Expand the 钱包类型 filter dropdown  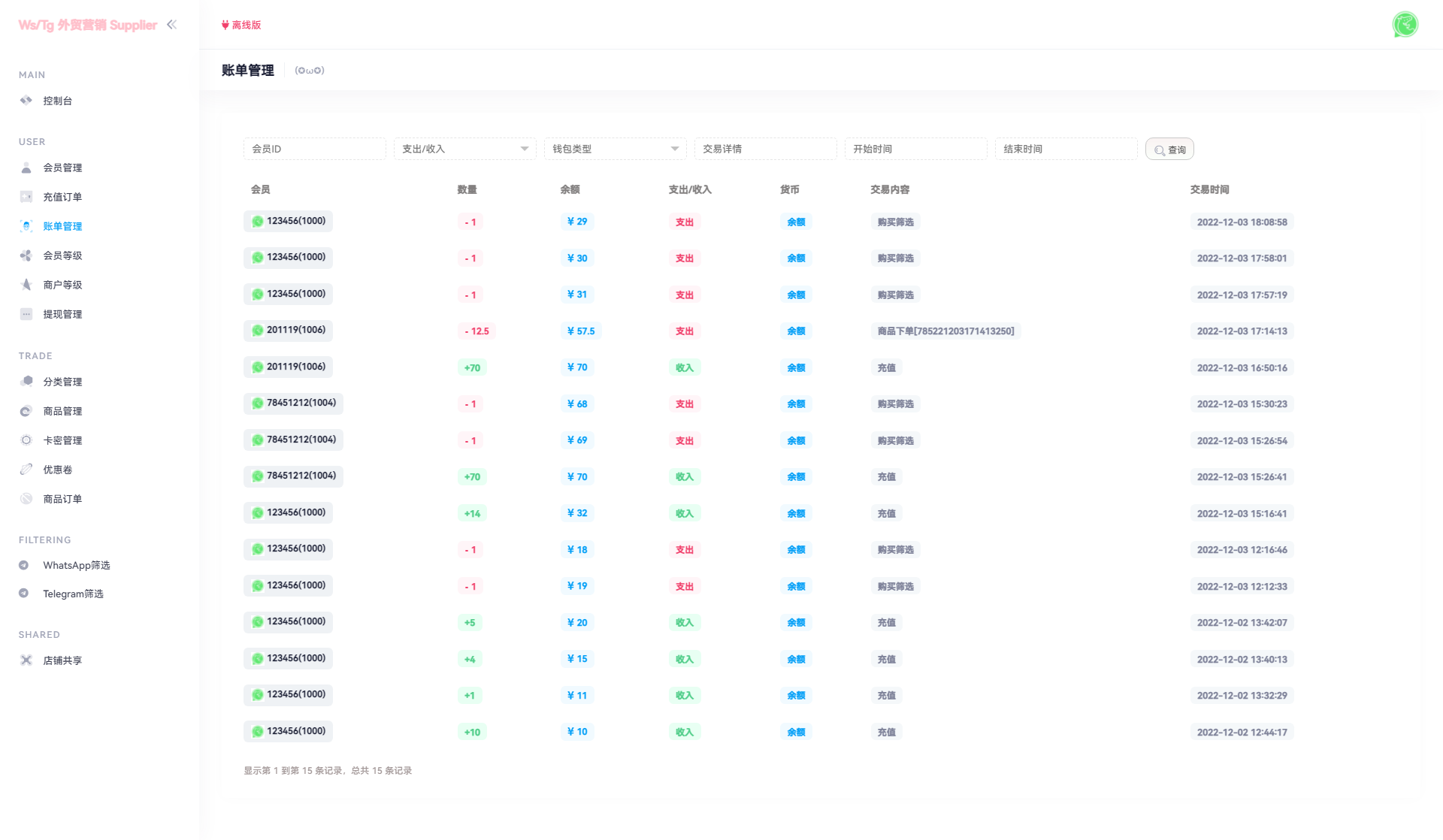click(615, 149)
